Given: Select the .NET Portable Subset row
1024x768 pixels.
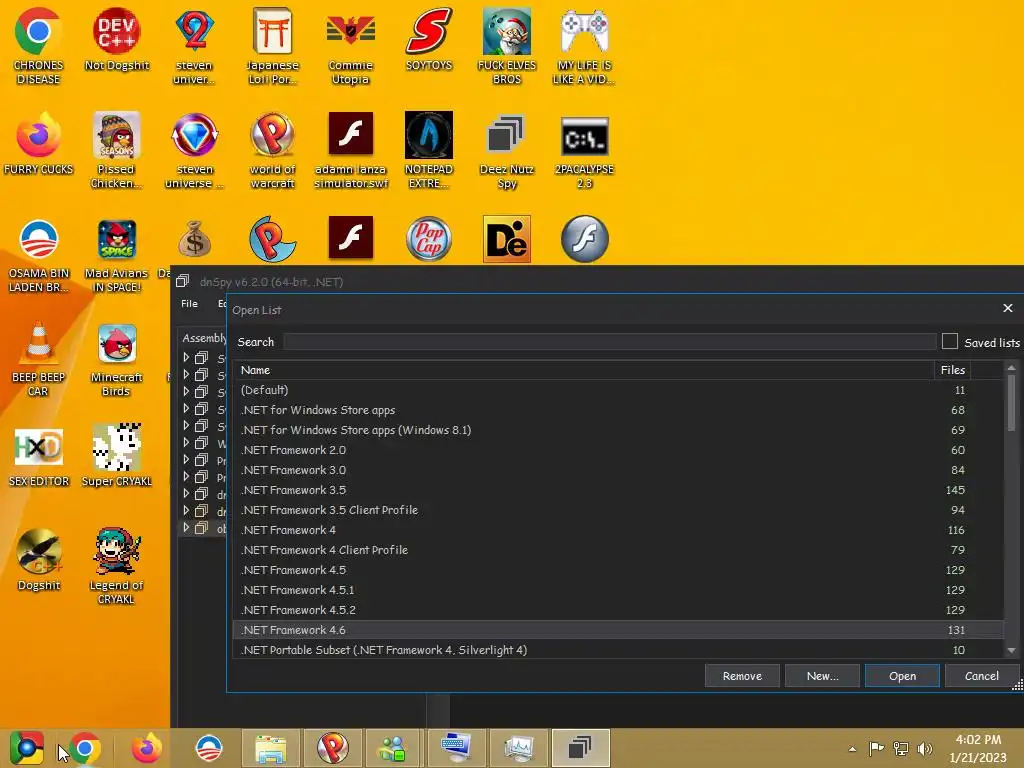Looking at the screenshot, I should tap(618, 650).
